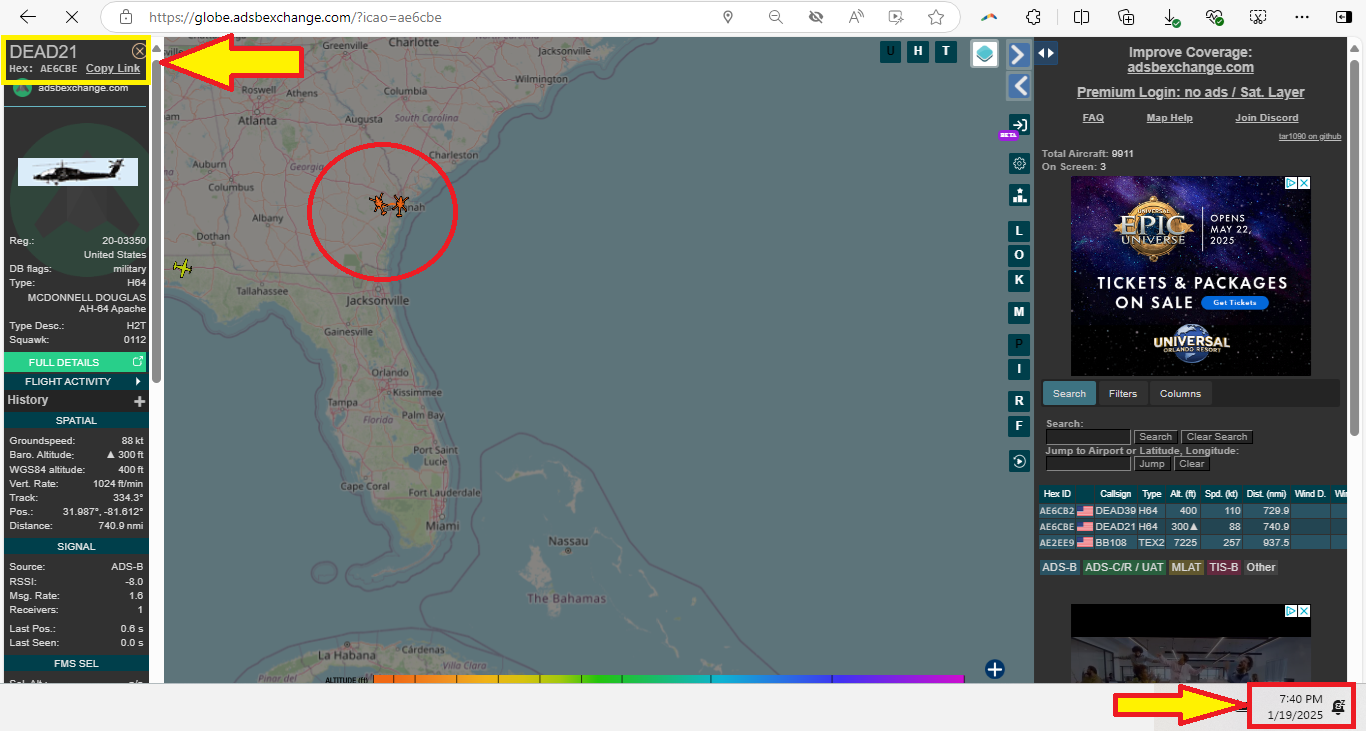This screenshot has width=1366, height=731.
Task: Open the Universal Epic Universe ad Get Tickets
Action: click(1234, 303)
